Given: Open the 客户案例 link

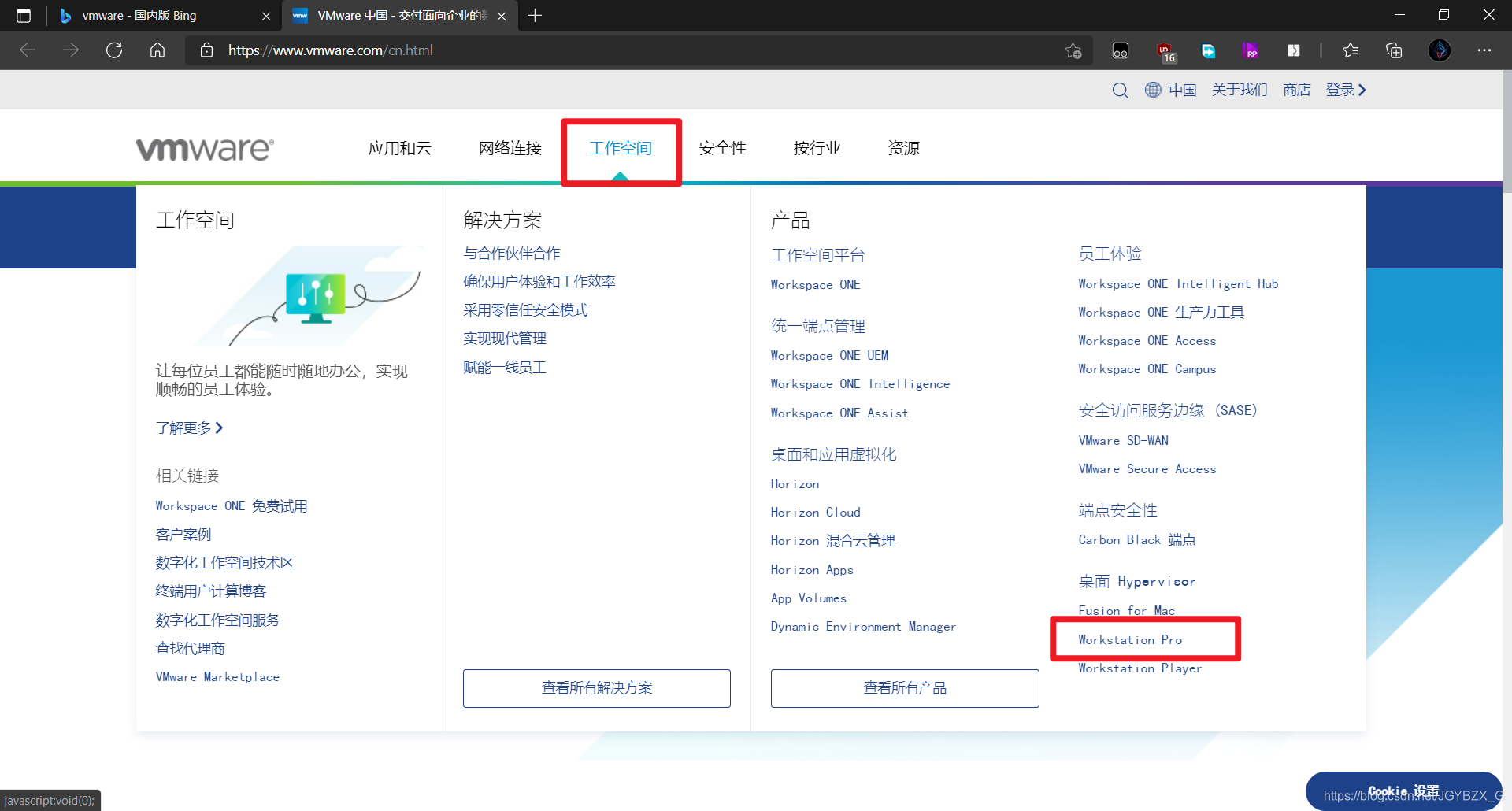Looking at the screenshot, I should pos(183,534).
